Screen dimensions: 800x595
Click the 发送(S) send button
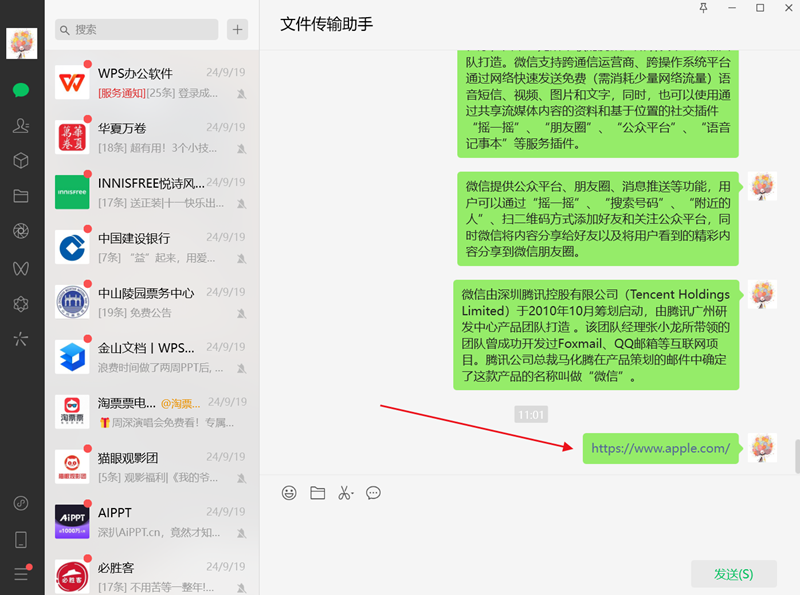pos(734,574)
